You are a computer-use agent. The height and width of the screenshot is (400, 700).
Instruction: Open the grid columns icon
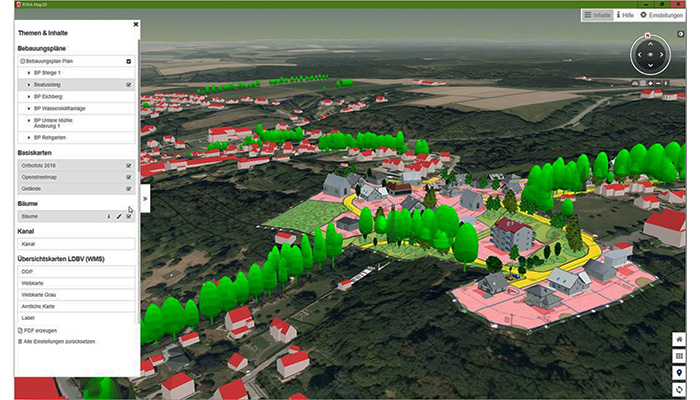tap(679, 355)
